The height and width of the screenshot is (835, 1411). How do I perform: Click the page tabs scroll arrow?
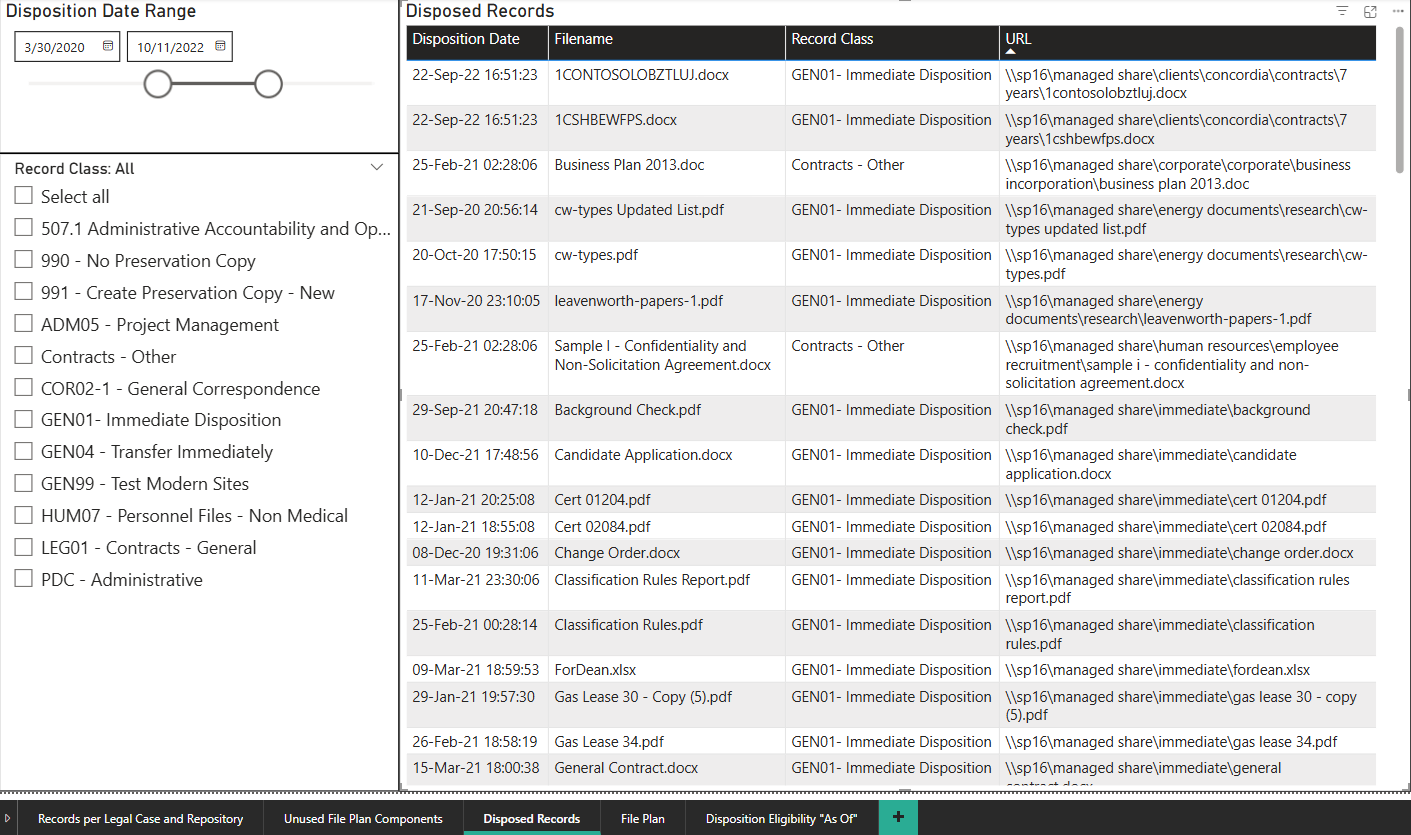tap(8, 818)
